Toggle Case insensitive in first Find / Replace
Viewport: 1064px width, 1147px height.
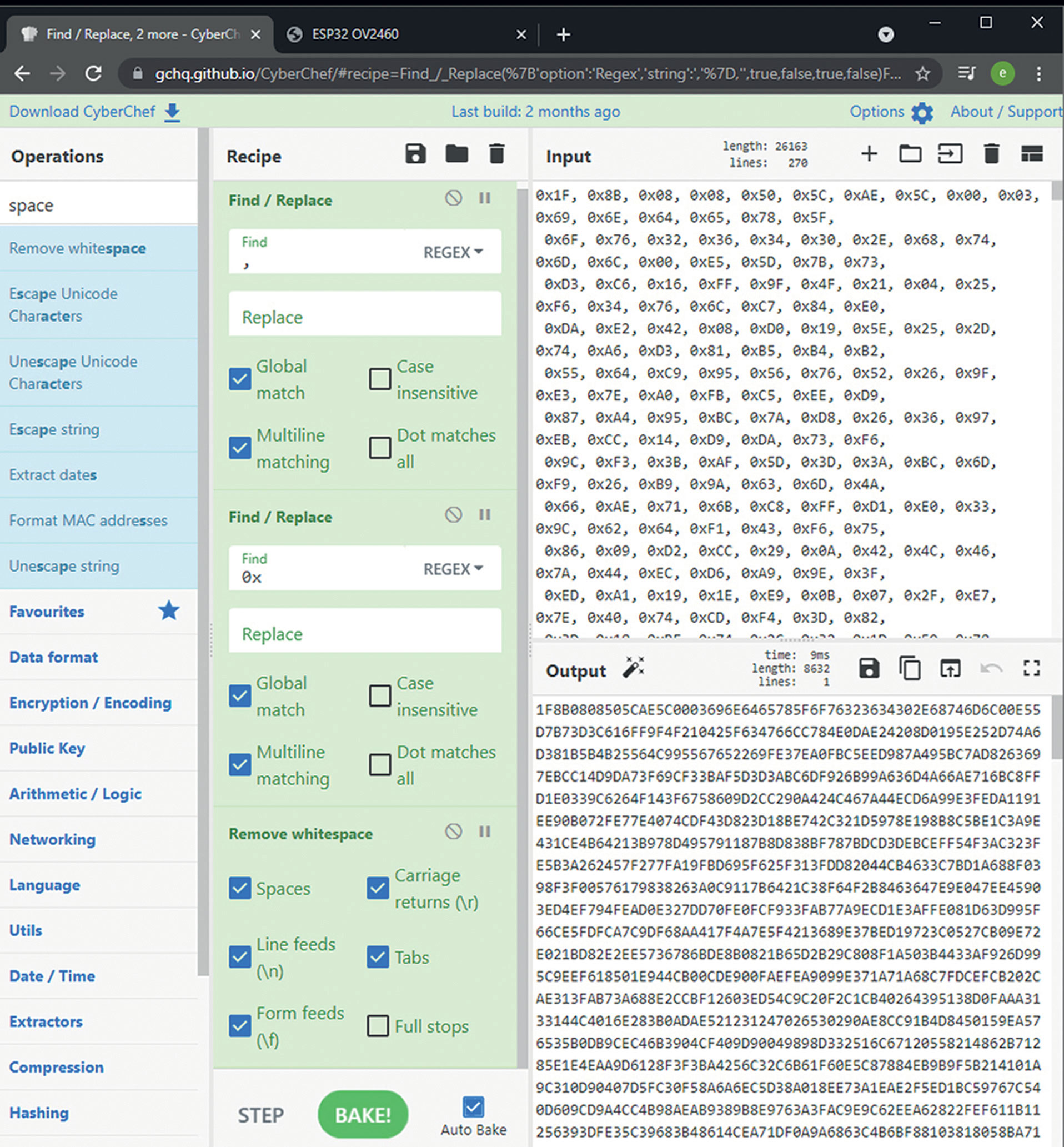coord(380,379)
